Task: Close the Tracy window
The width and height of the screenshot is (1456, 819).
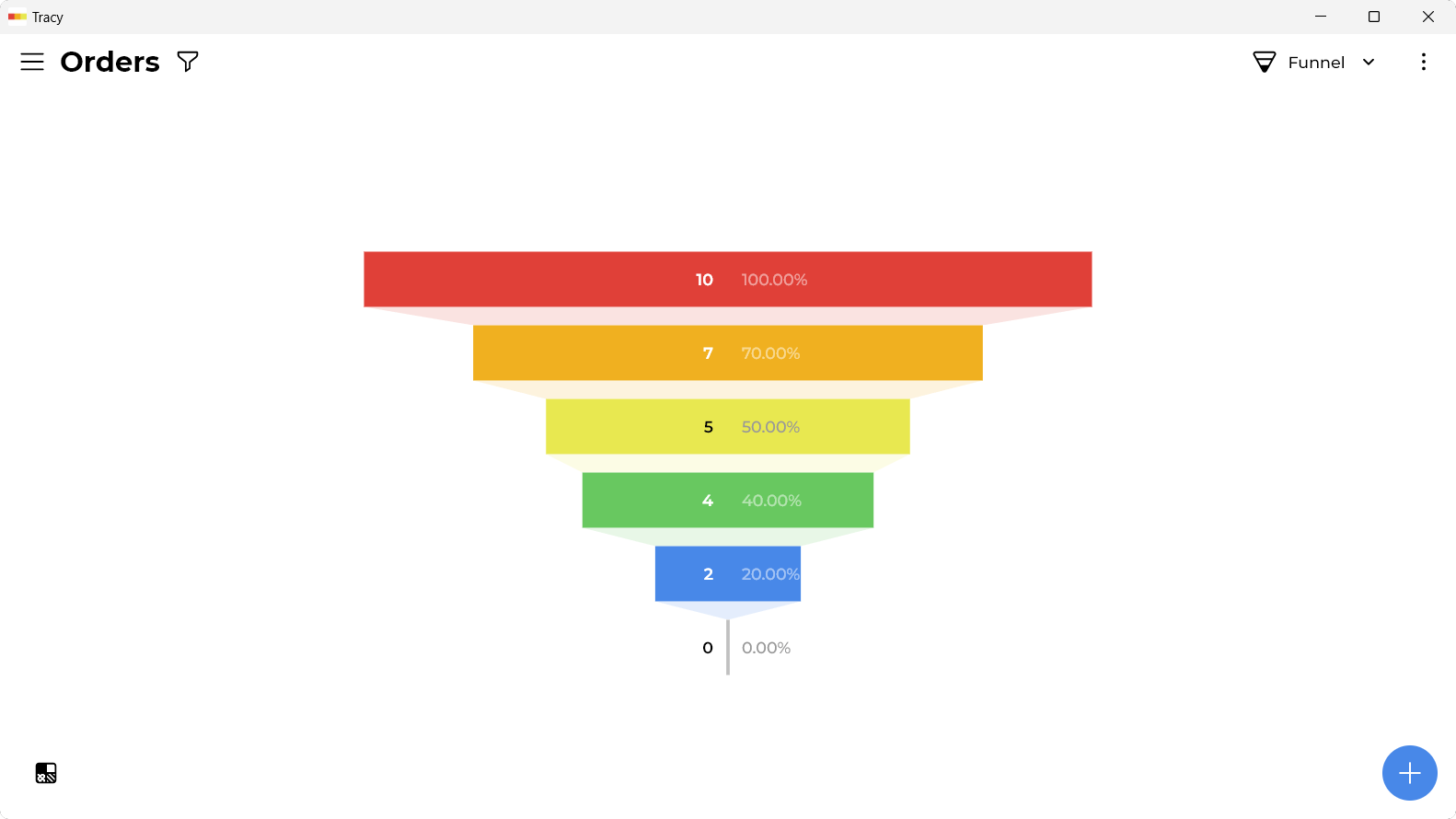Action: (x=1428, y=17)
